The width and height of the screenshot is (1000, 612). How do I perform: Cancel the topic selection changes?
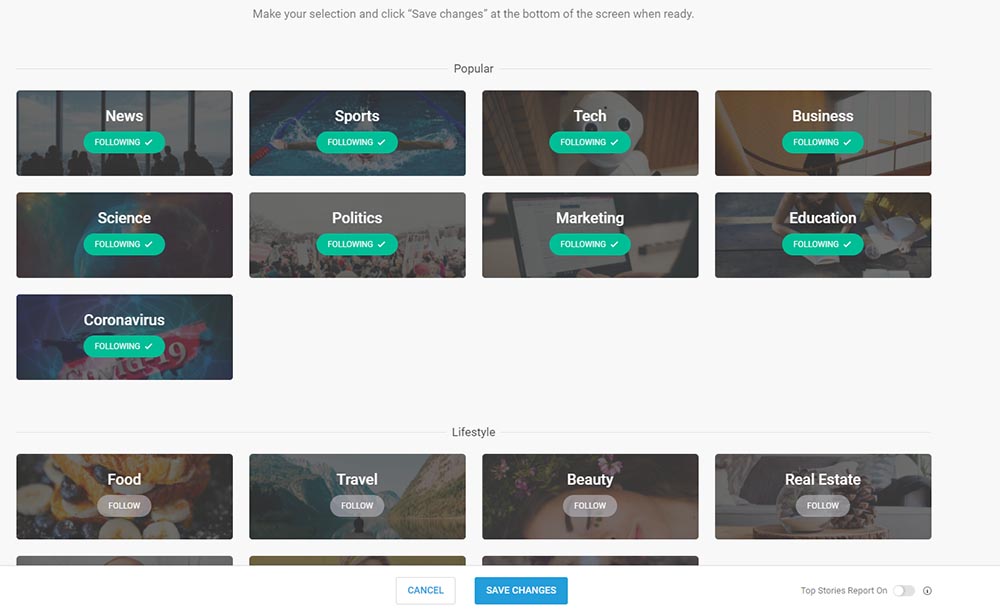[425, 591]
